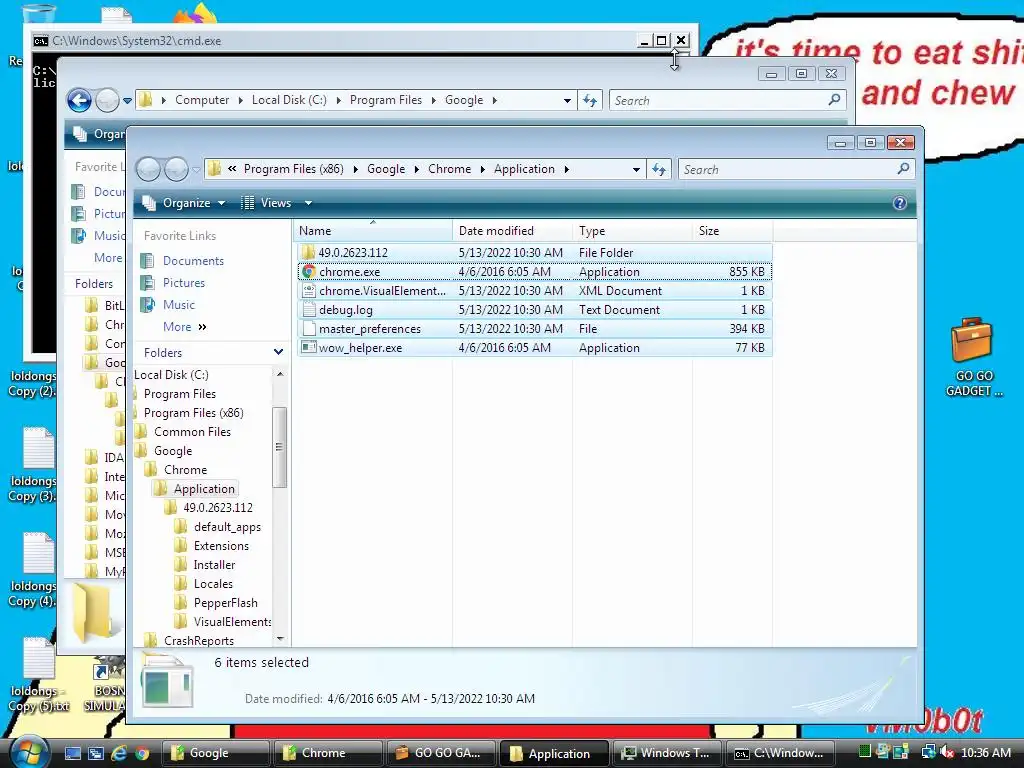Switch to Google taskbar window
The width and height of the screenshot is (1024, 768).
215,753
